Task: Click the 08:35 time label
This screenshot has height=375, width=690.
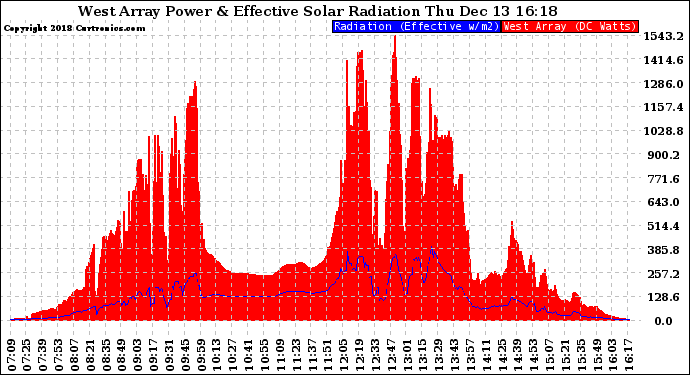Action: (x=106, y=355)
